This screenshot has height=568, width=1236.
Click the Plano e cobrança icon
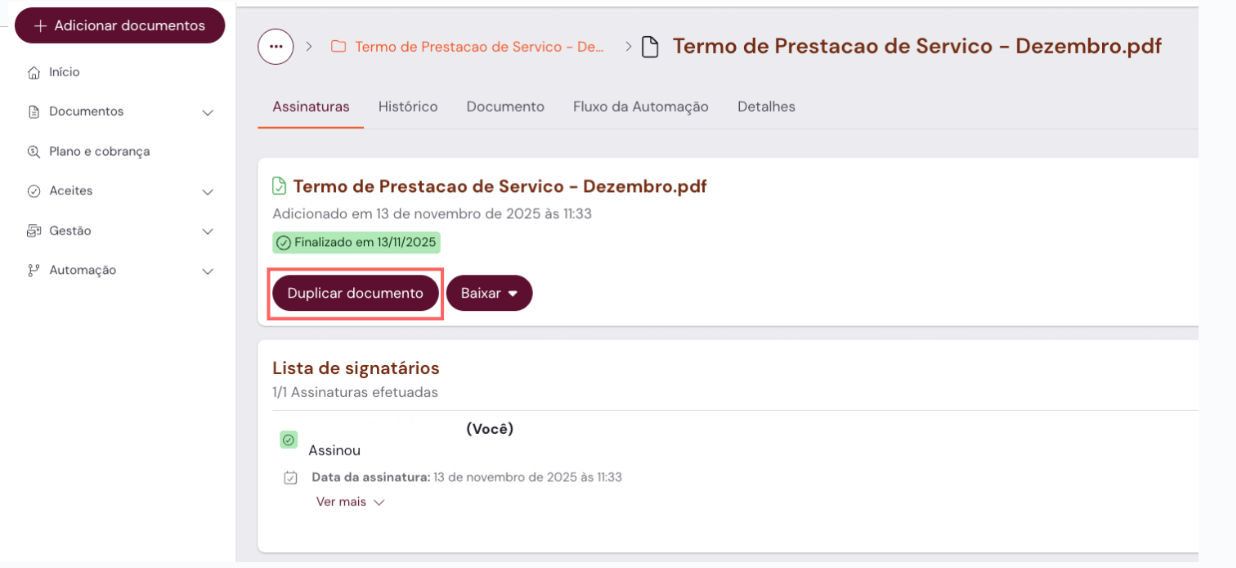click(34, 152)
